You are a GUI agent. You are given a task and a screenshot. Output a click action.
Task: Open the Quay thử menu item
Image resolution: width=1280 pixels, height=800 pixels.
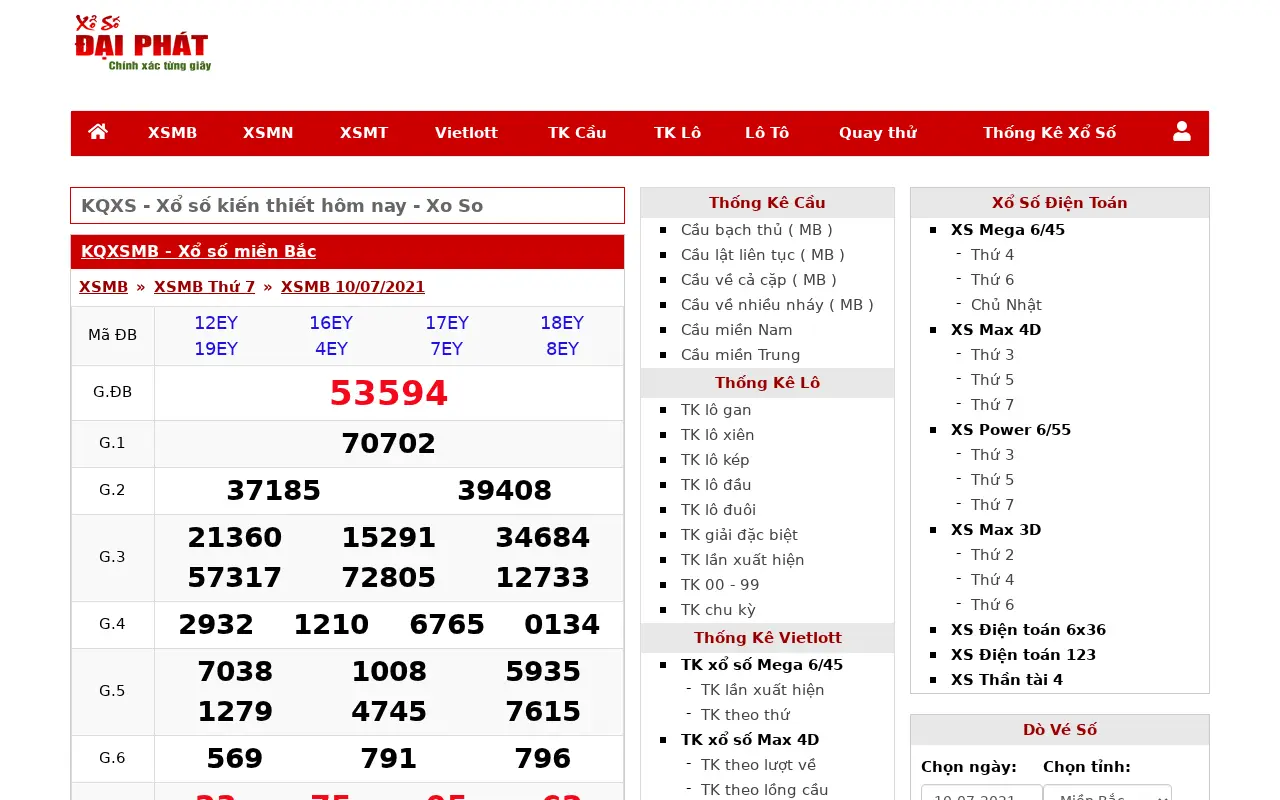pyautogui.click(x=878, y=133)
